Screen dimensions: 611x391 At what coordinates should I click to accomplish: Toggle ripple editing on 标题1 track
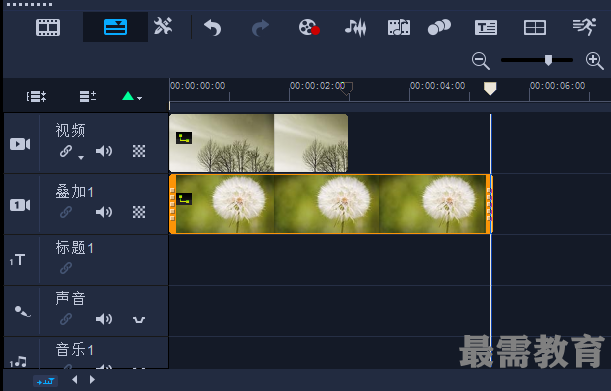coord(66,268)
